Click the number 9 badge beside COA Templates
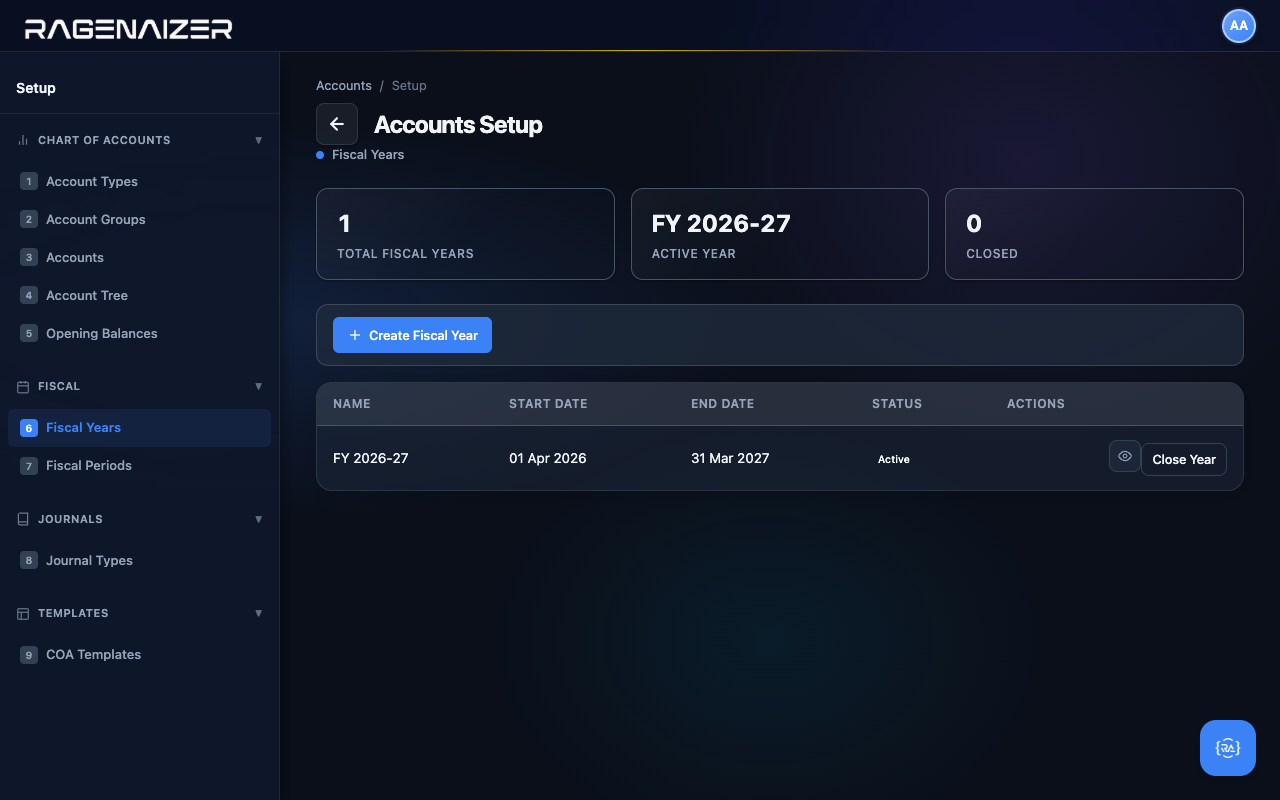Image resolution: width=1280 pixels, height=800 pixels. (29, 655)
